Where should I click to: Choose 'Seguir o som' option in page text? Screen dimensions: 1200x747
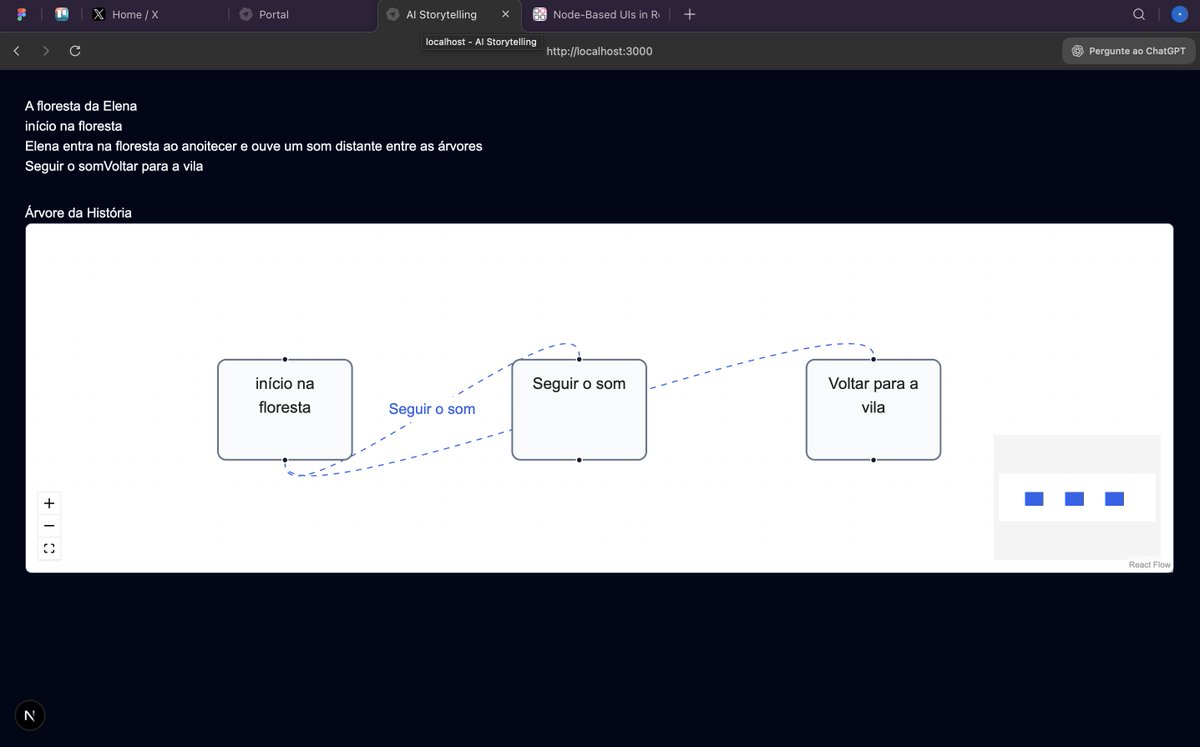[x=65, y=166]
